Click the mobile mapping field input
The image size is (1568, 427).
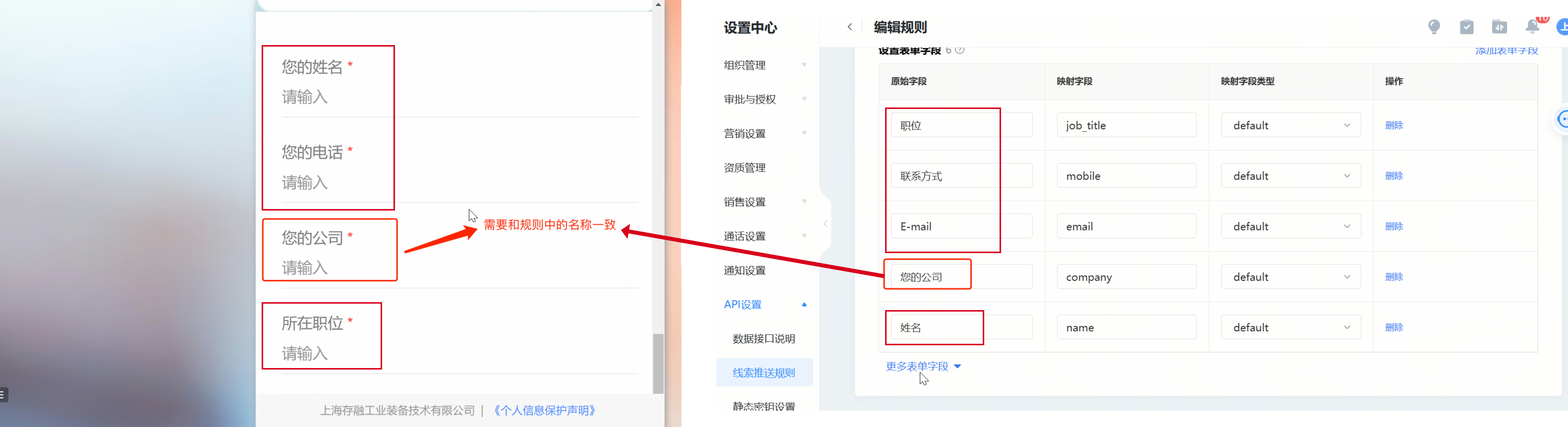(1127, 176)
